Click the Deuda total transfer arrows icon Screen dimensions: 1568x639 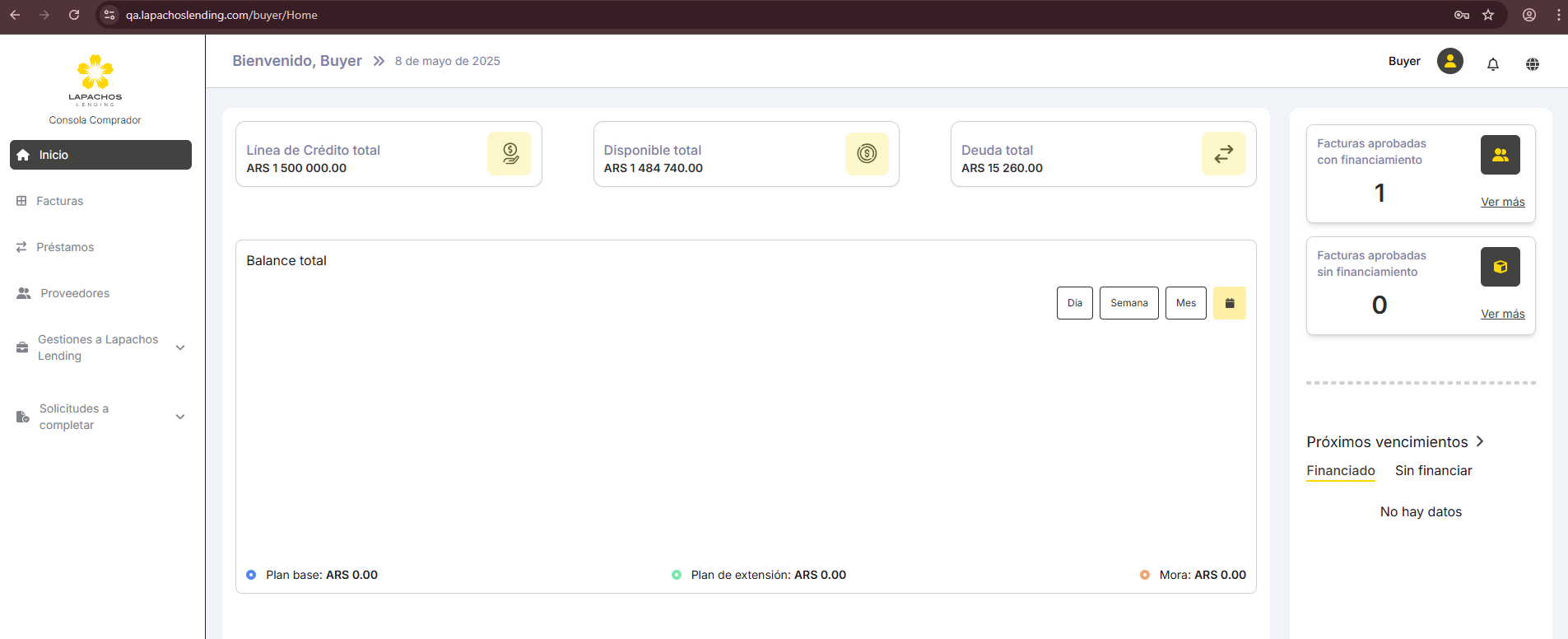[1223, 153]
